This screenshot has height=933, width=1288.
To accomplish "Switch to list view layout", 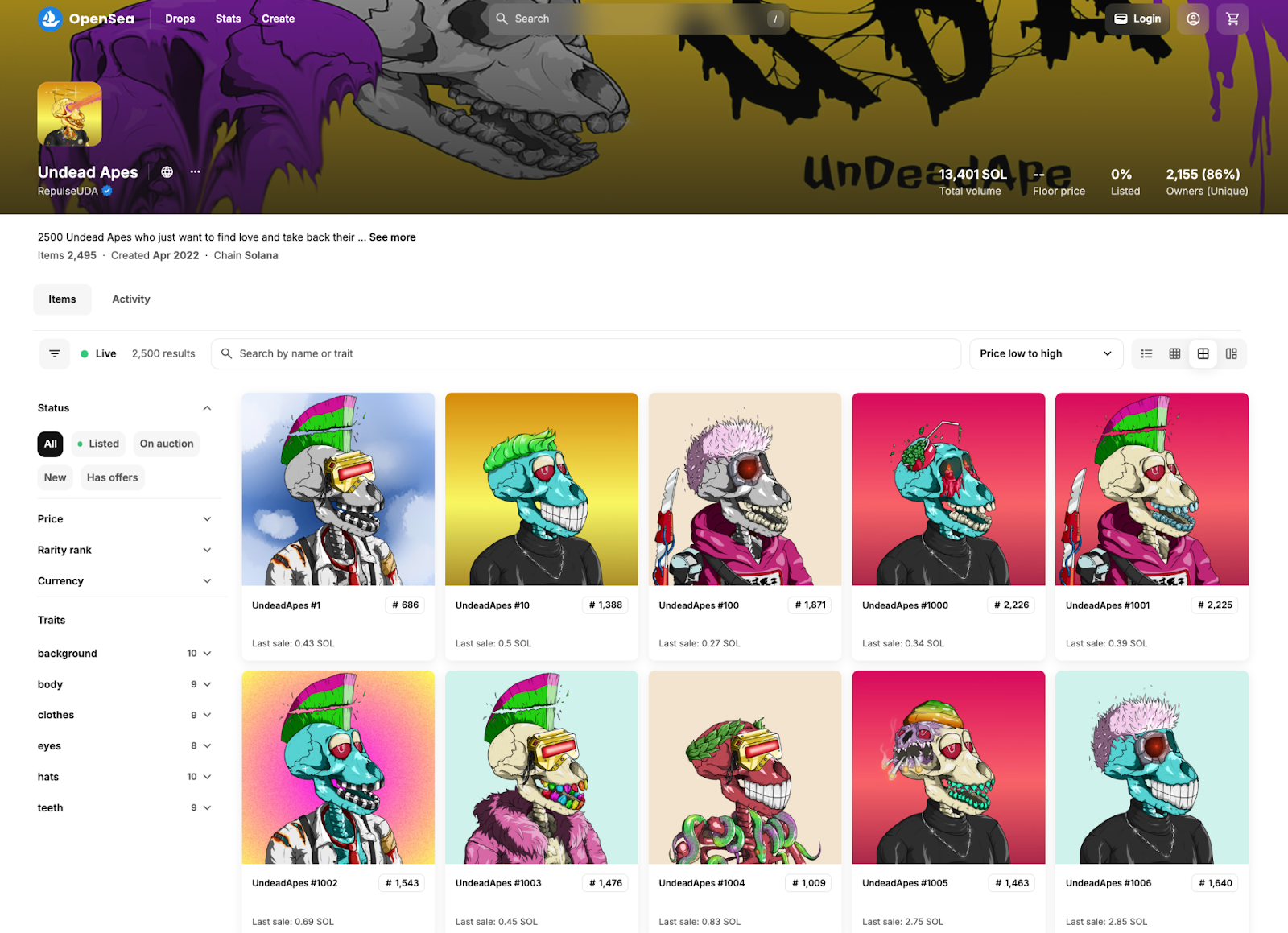I will (1146, 353).
